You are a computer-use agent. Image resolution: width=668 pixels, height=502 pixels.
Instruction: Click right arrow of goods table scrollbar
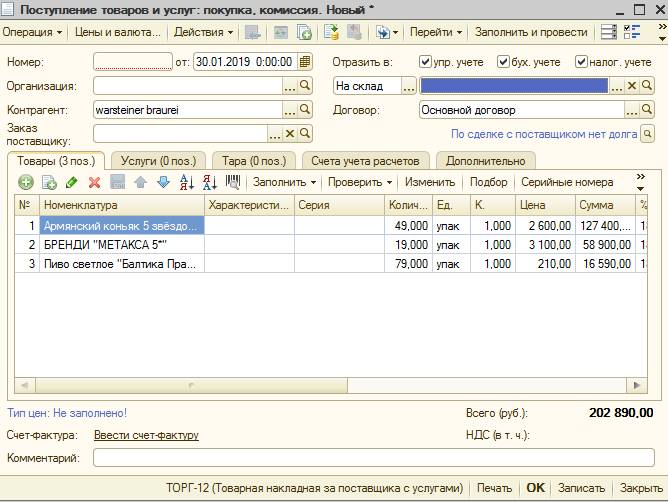[x=637, y=385]
